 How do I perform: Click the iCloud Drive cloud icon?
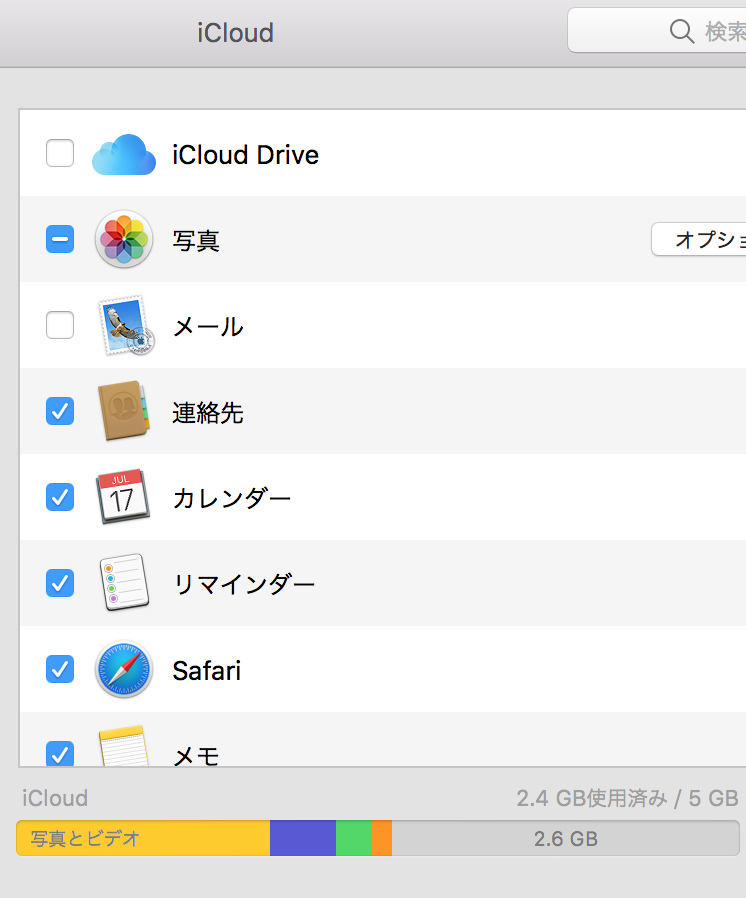coord(124,155)
